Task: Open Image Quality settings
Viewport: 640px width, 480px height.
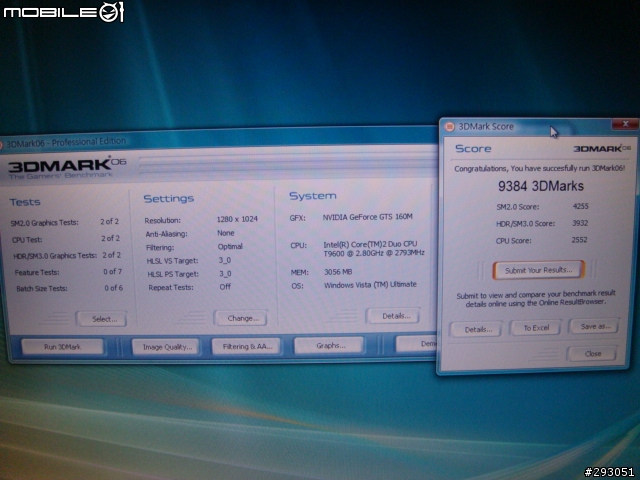Action: tap(167, 347)
